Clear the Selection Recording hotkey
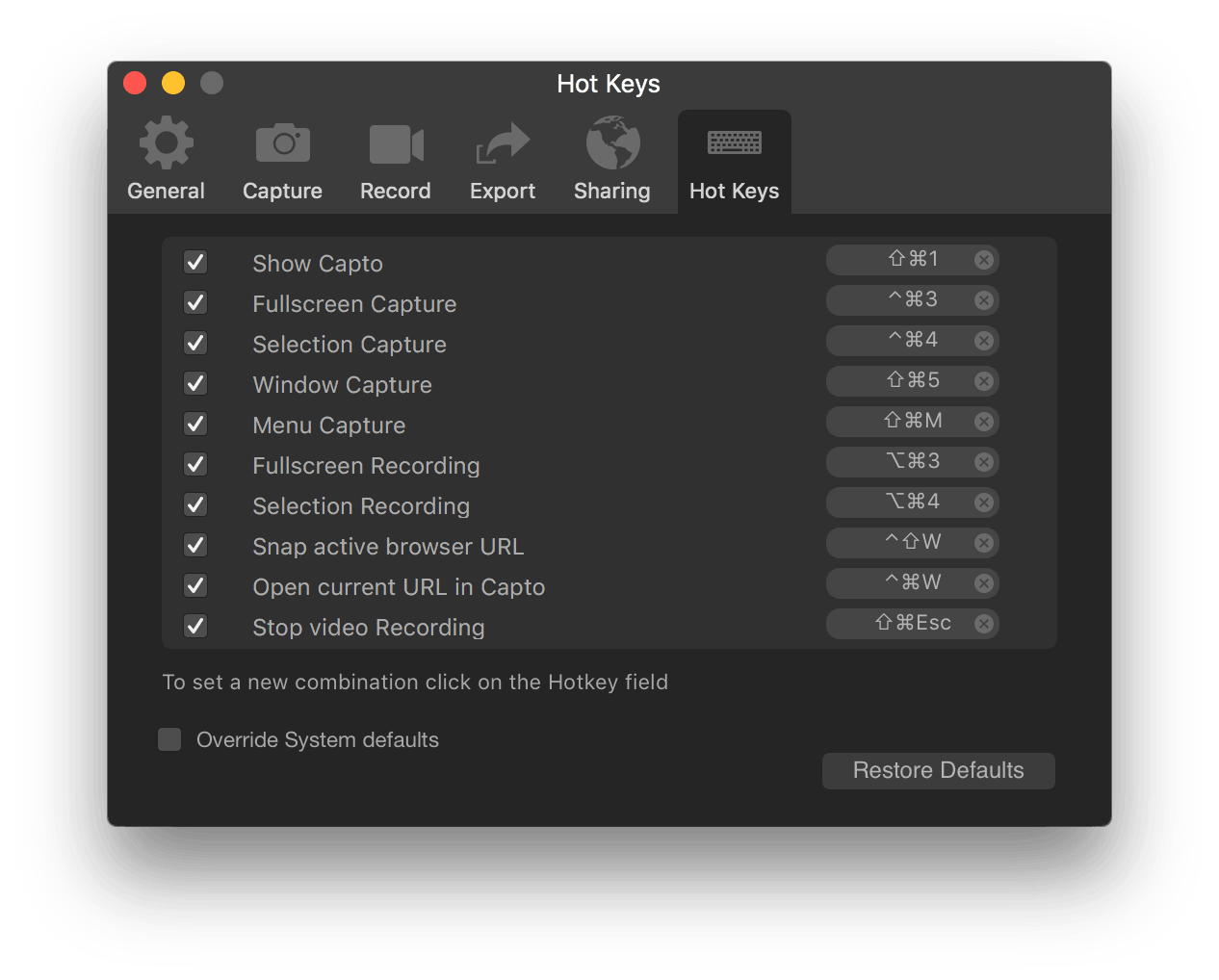The height and width of the screenshot is (980, 1219). pyautogui.click(x=983, y=503)
